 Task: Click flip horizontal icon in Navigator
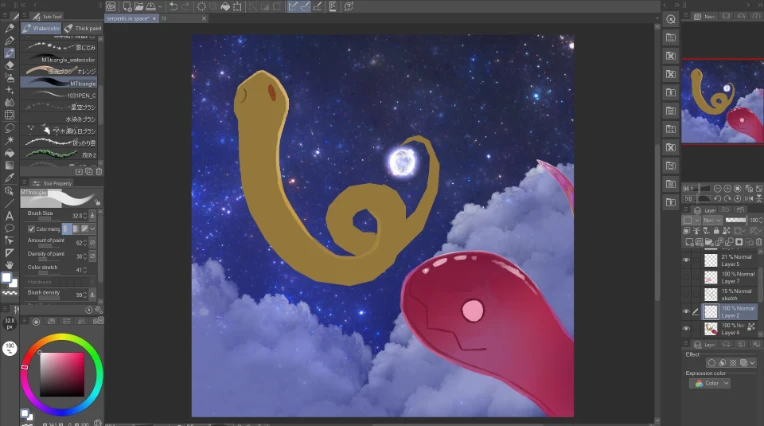coord(749,198)
